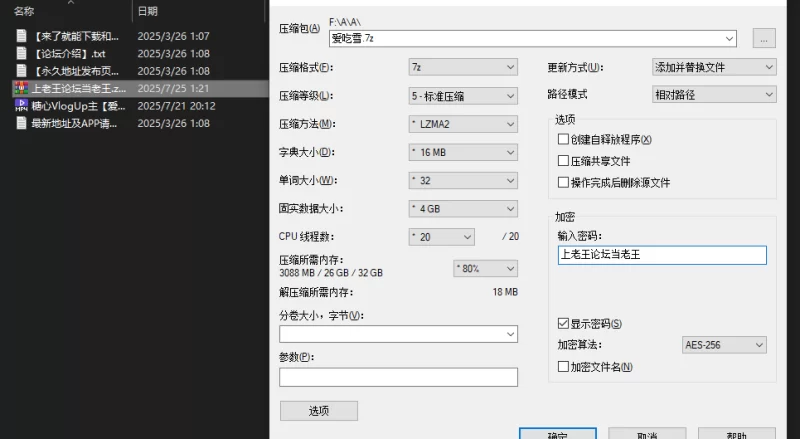Uncheck 显示密码 checkbox
Image resolution: width=800 pixels, height=439 pixels.
tap(563, 323)
